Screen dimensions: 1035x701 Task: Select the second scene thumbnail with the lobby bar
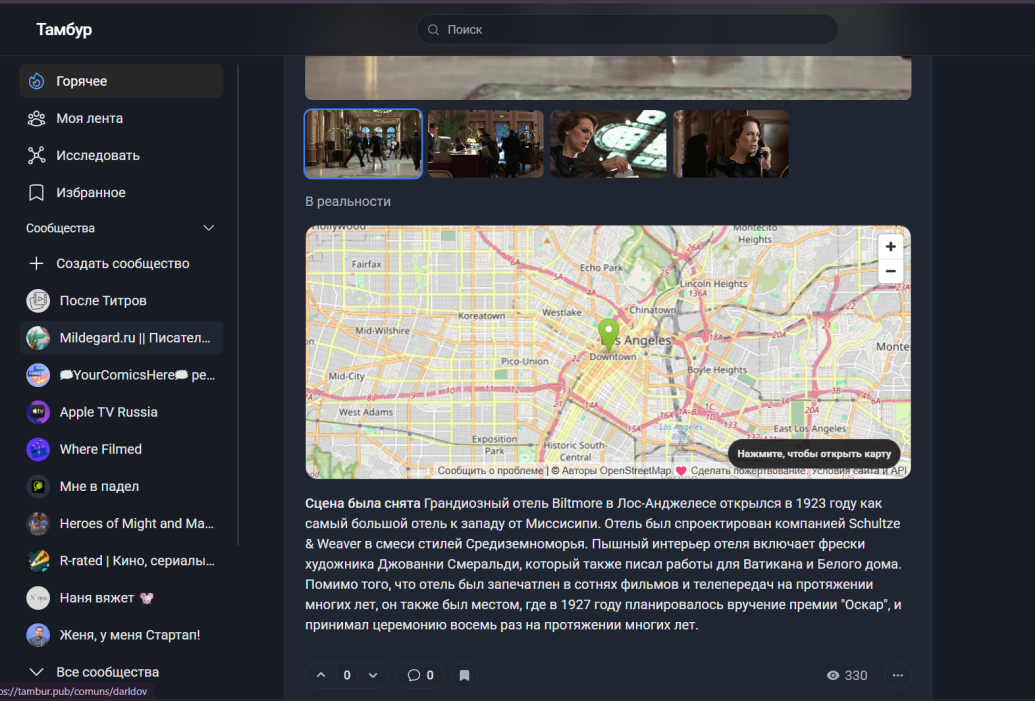pos(486,144)
